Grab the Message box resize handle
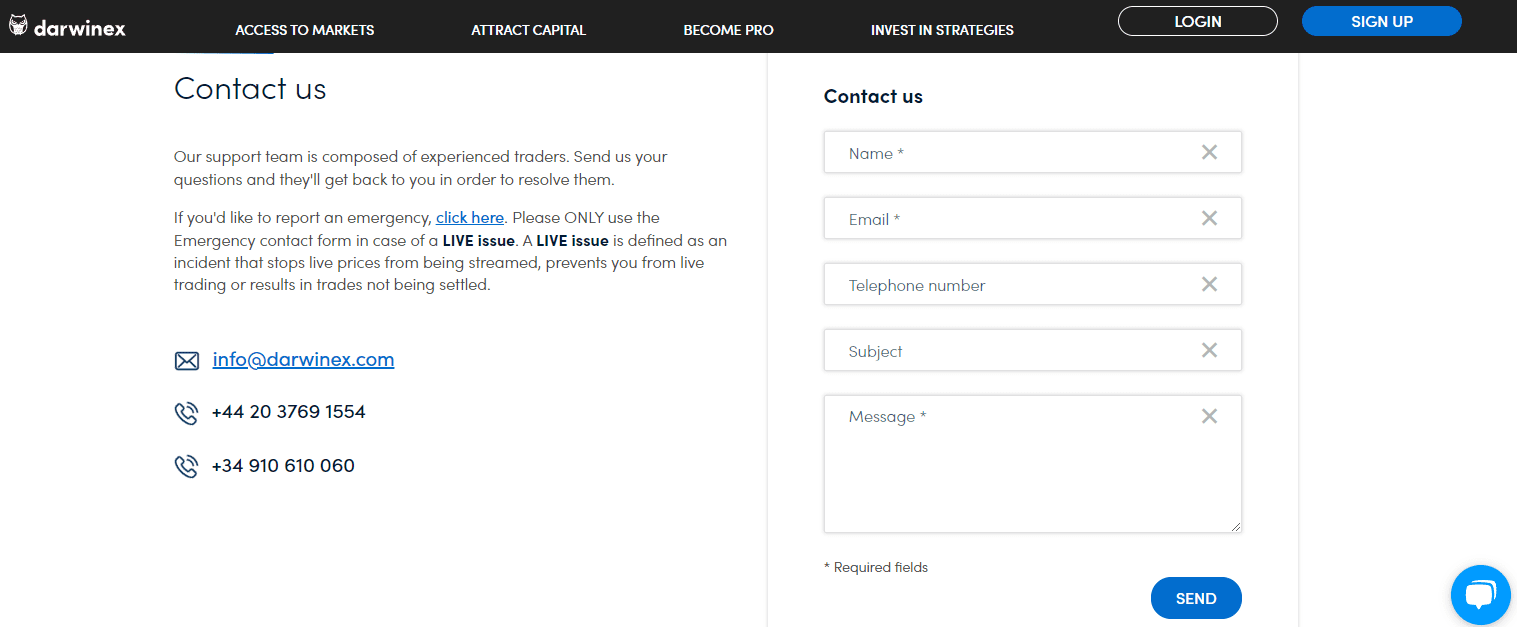Viewport: 1517px width, 627px height. (x=1236, y=527)
